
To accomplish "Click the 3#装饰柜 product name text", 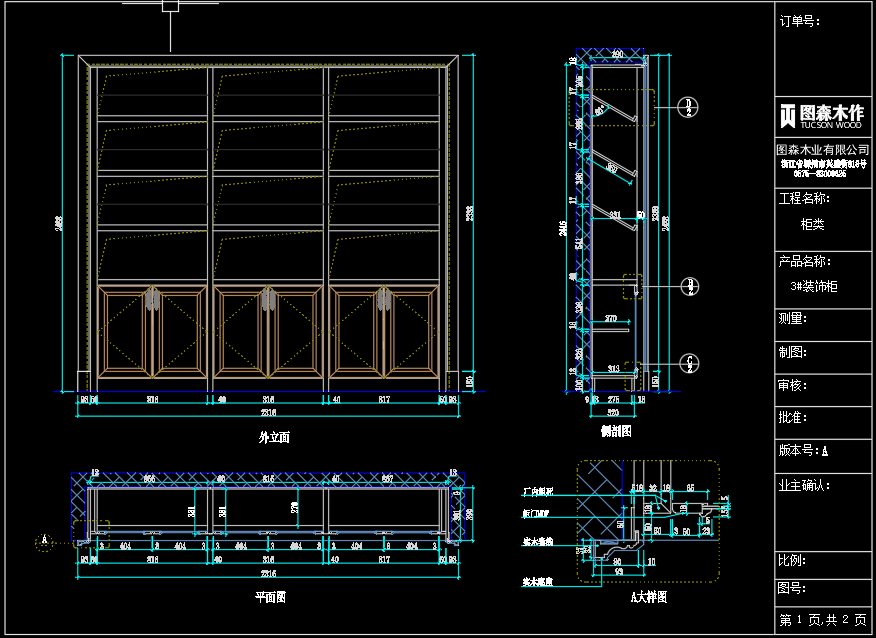I will coord(814,286).
